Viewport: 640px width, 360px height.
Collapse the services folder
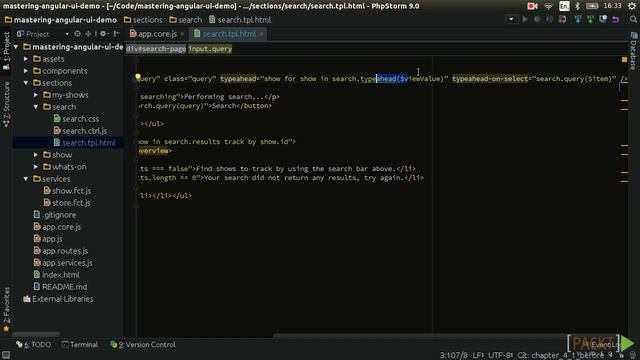pos(26,179)
